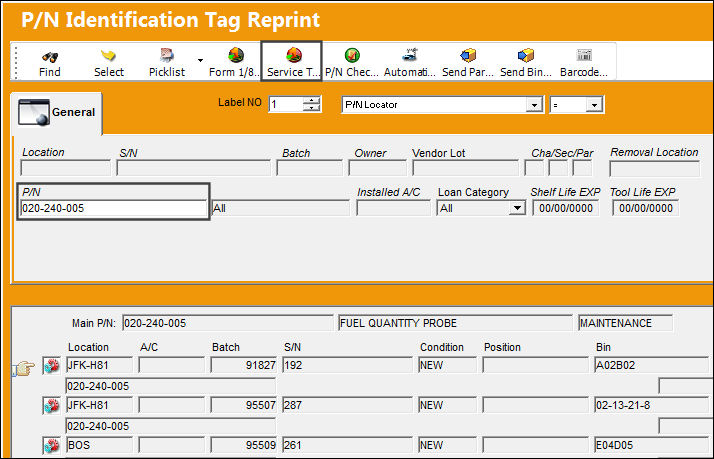Screen dimensions: 714x459
Task: Click the Batch filter input field
Action: pyautogui.click(x=309, y=168)
